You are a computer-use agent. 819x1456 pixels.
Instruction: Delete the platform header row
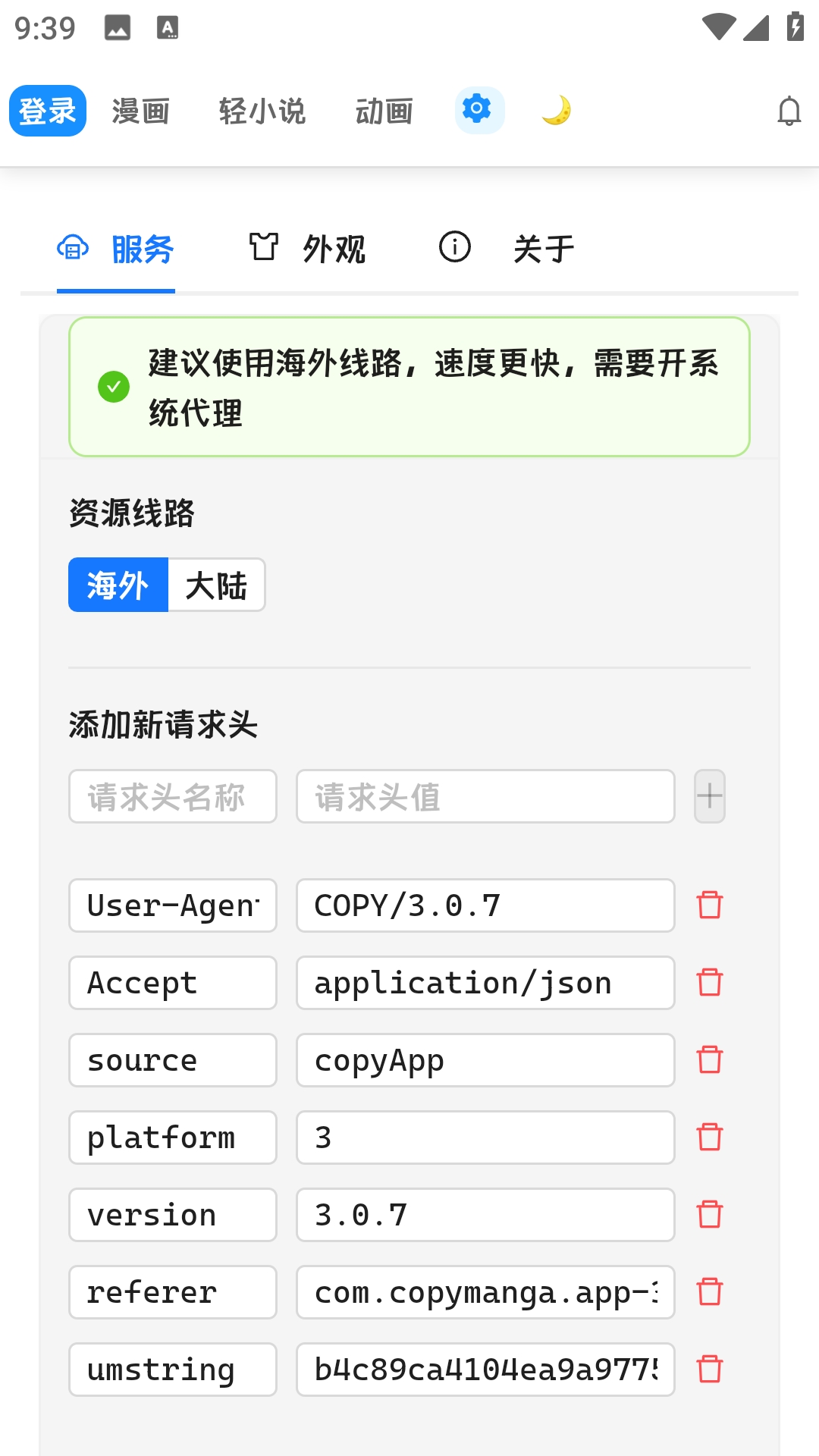[x=709, y=1137]
